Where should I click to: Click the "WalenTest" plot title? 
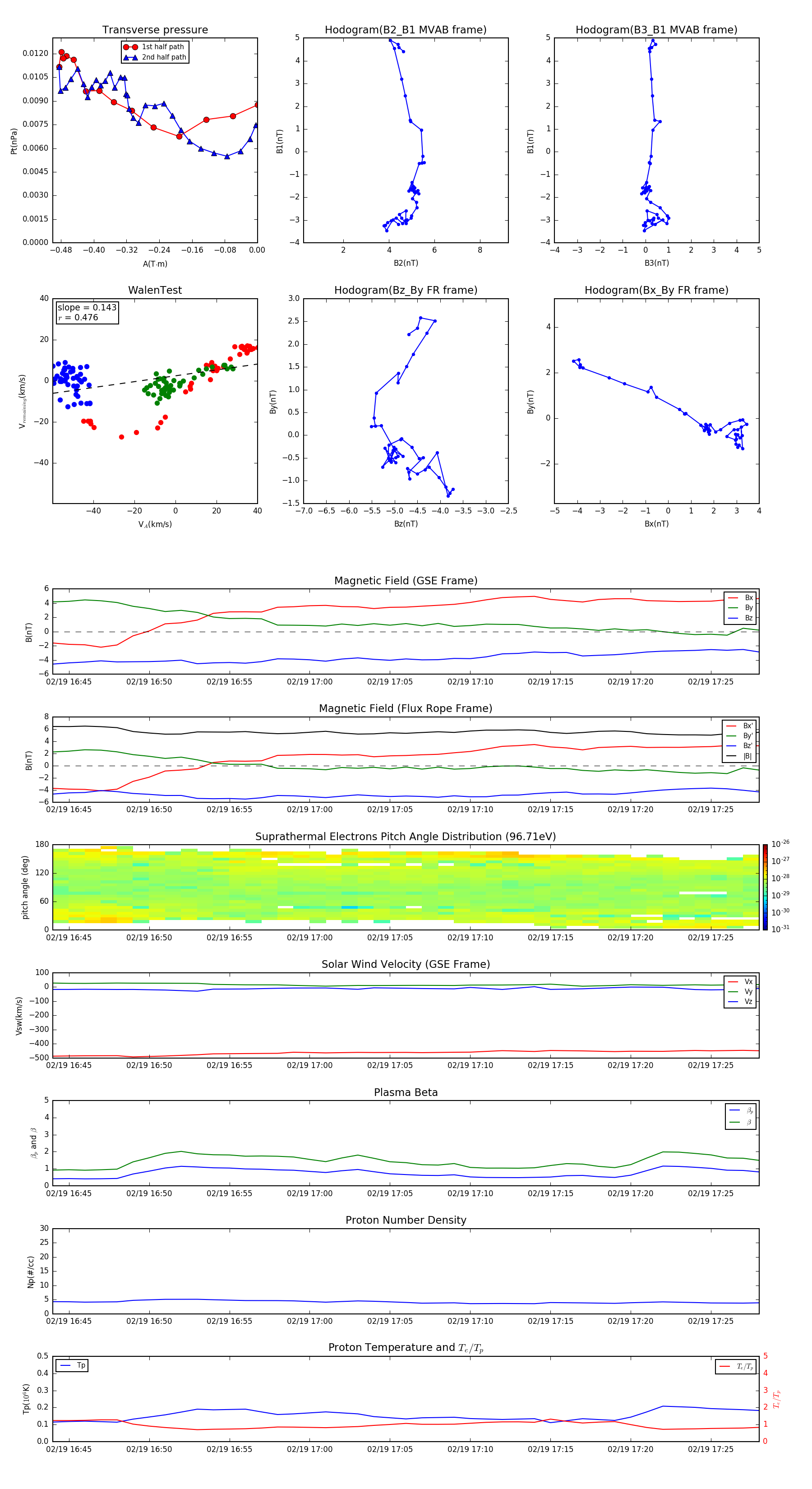[155, 290]
